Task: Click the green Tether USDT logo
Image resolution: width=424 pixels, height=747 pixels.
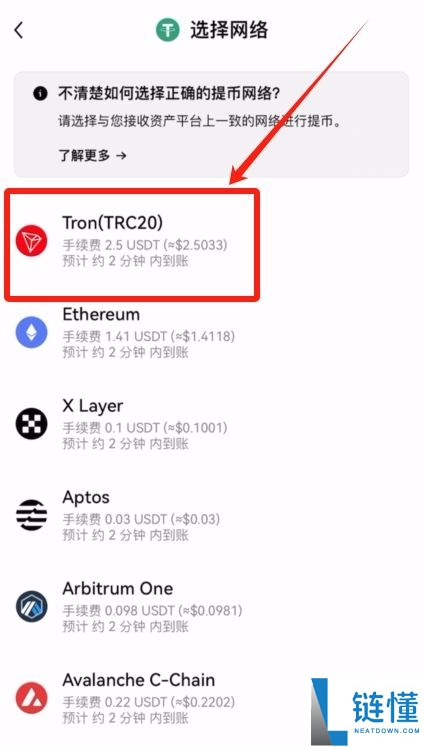Action: (167, 30)
